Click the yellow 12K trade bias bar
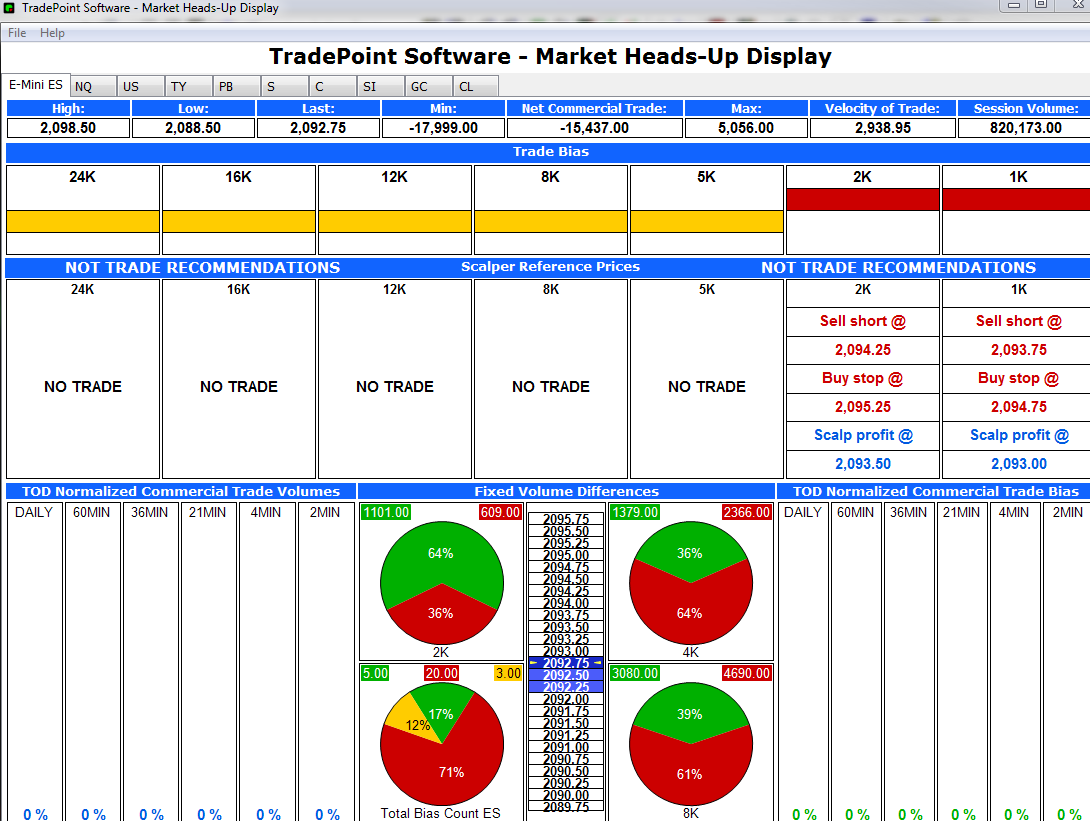Viewport: 1090px width, 821px height. coord(395,221)
